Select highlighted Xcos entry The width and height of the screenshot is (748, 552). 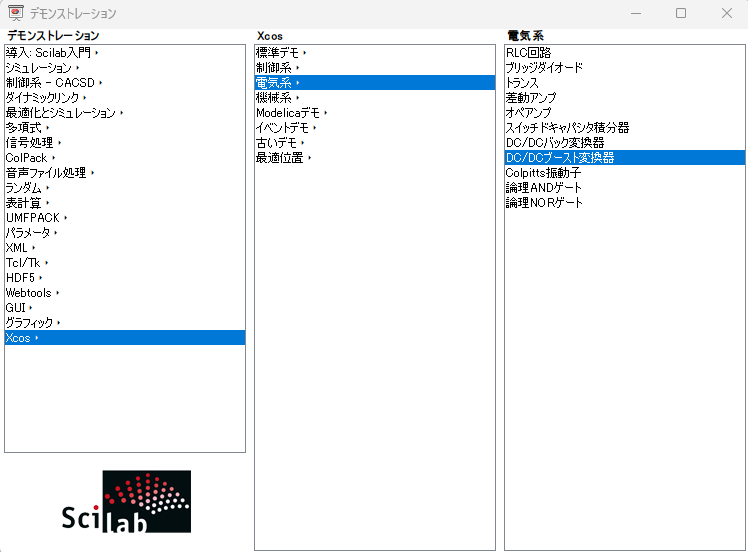pyautogui.click(x=125, y=338)
